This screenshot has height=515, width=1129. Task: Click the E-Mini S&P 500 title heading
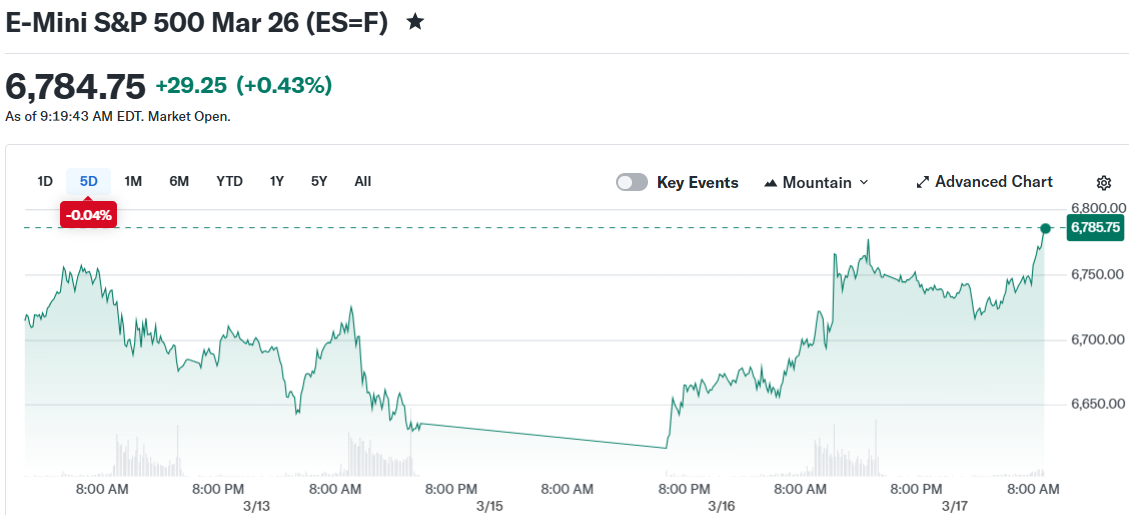[196, 22]
